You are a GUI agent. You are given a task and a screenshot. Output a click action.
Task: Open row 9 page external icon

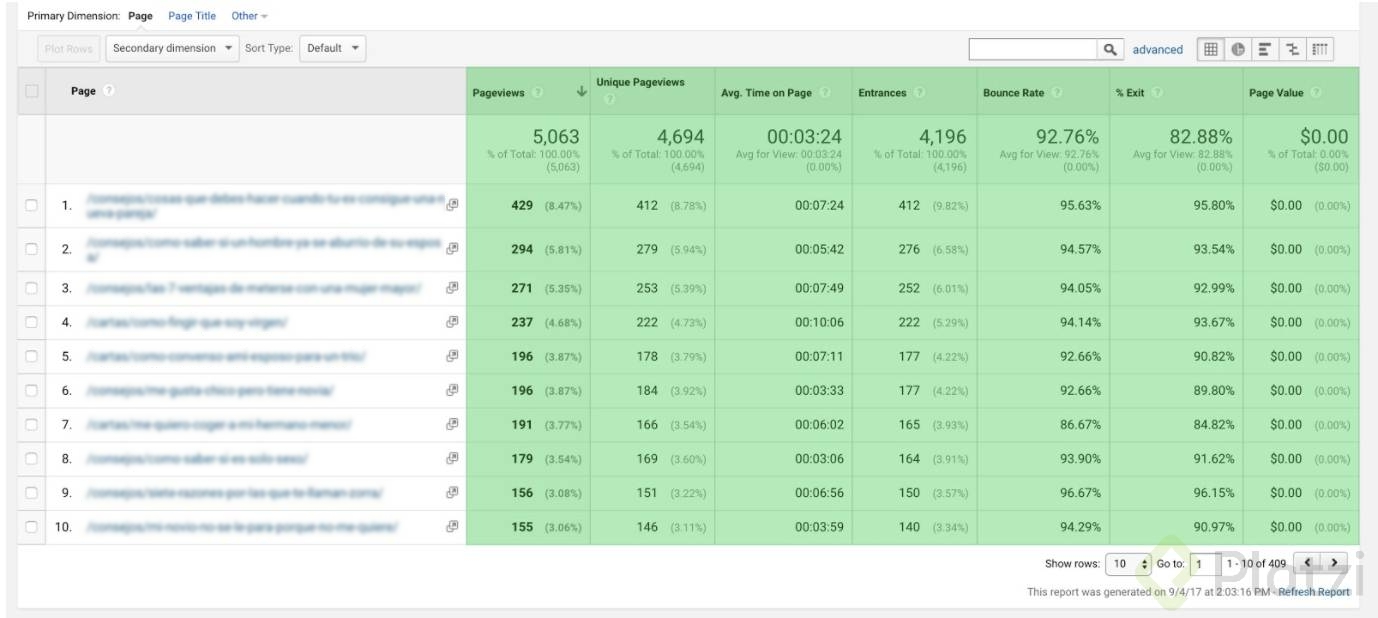click(452, 492)
